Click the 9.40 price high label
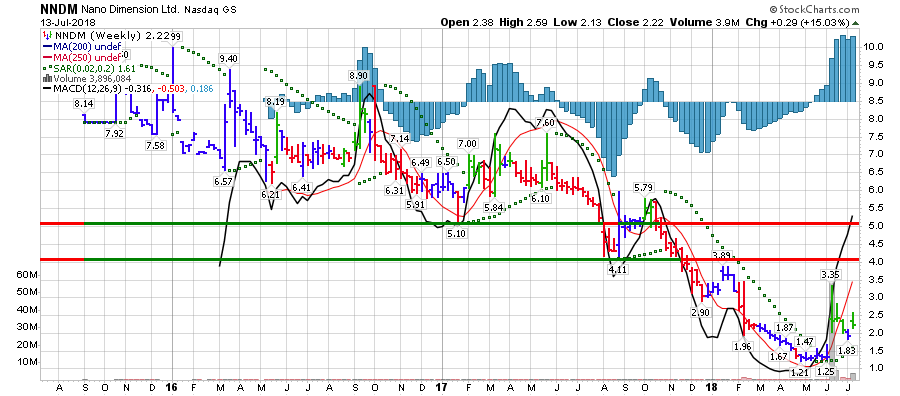 point(228,58)
